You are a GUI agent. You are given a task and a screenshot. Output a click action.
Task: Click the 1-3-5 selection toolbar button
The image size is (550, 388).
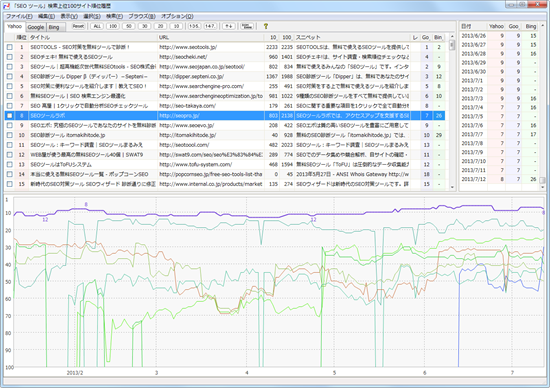194,26
